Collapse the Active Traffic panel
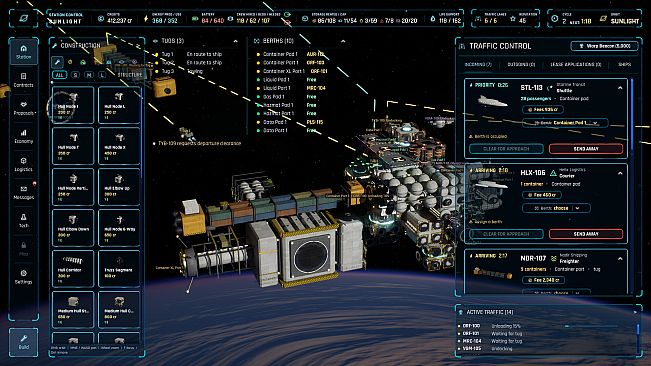 635,312
